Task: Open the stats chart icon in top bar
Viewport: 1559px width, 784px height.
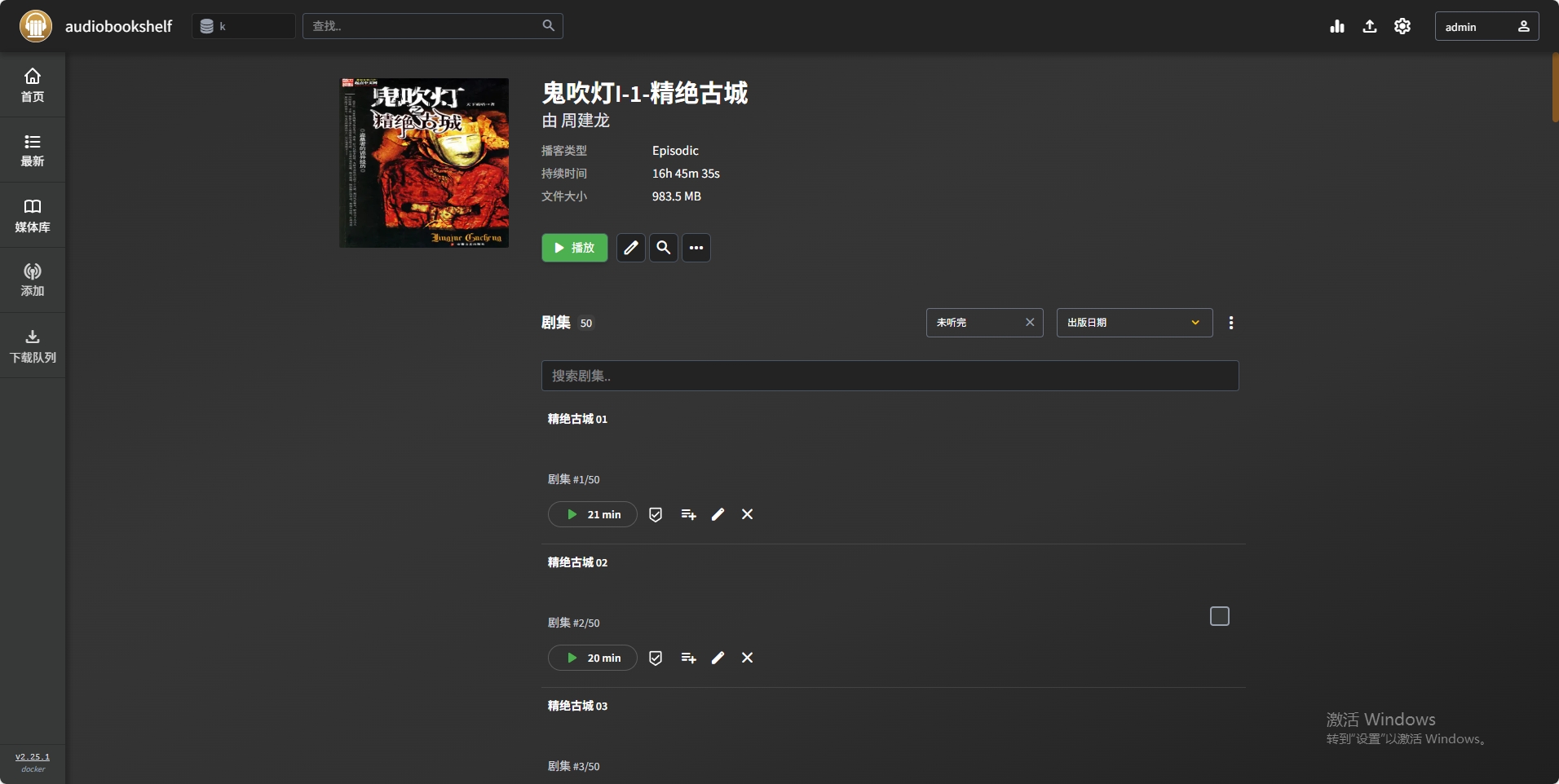Action: pyautogui.click(x=1336, y=26)
